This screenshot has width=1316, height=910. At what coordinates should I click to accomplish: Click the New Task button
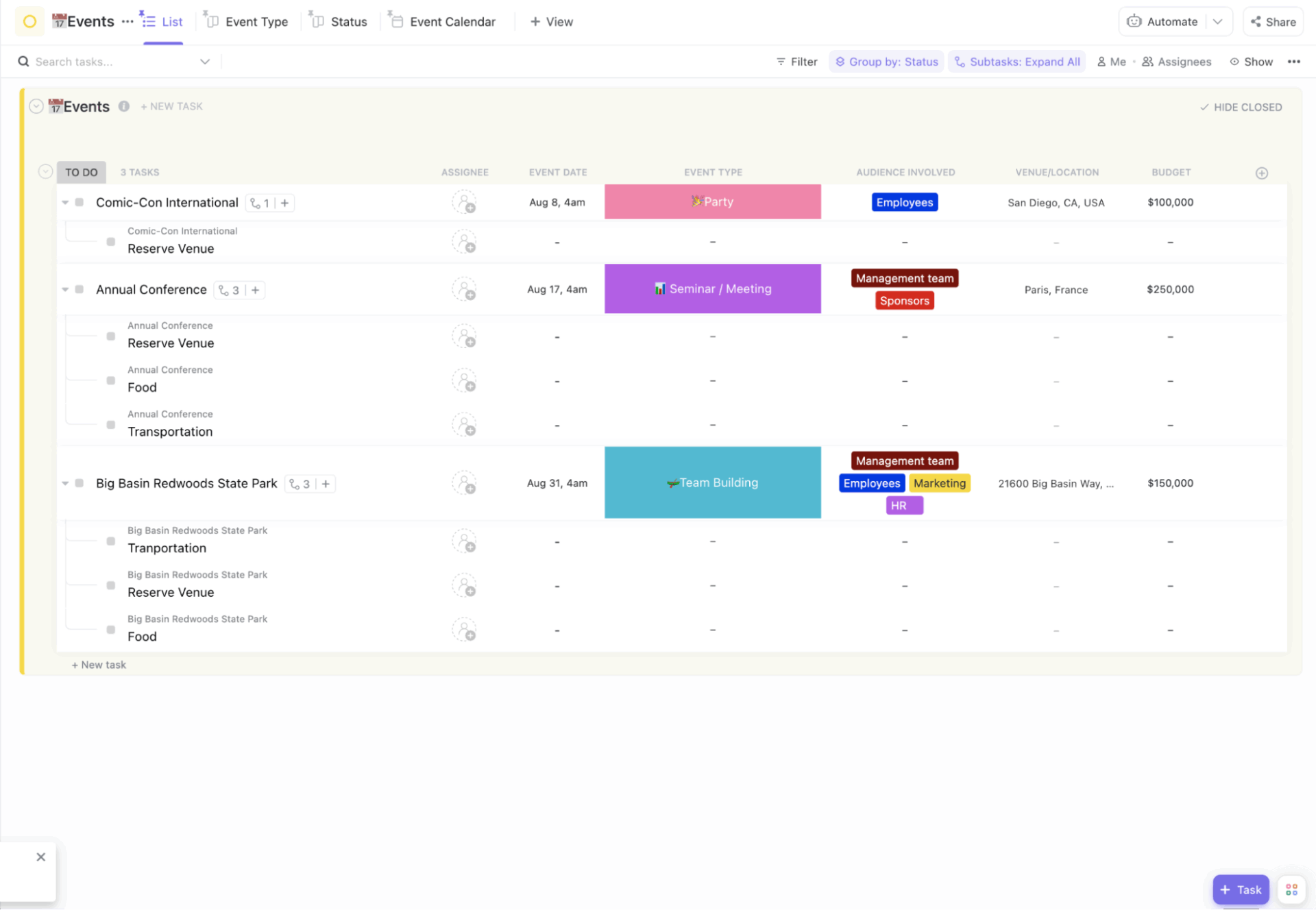tap(171, 106)
